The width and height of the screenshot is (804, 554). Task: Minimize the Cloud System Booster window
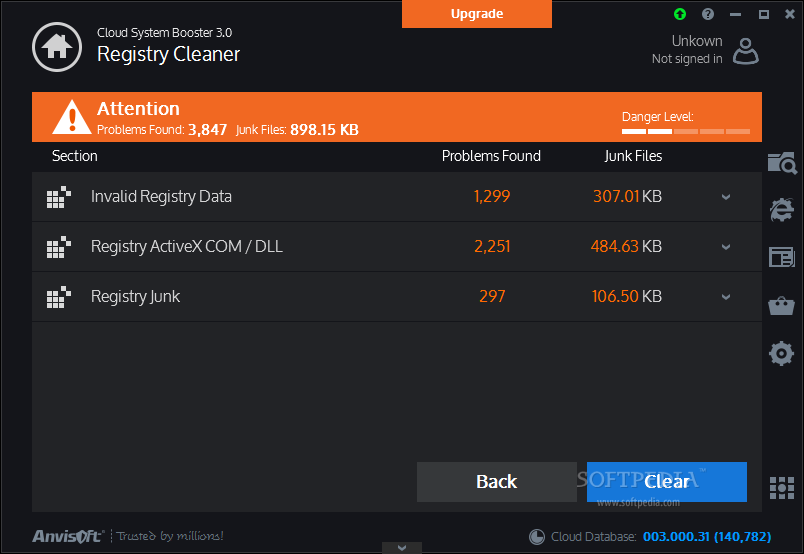tap(736, 14)
